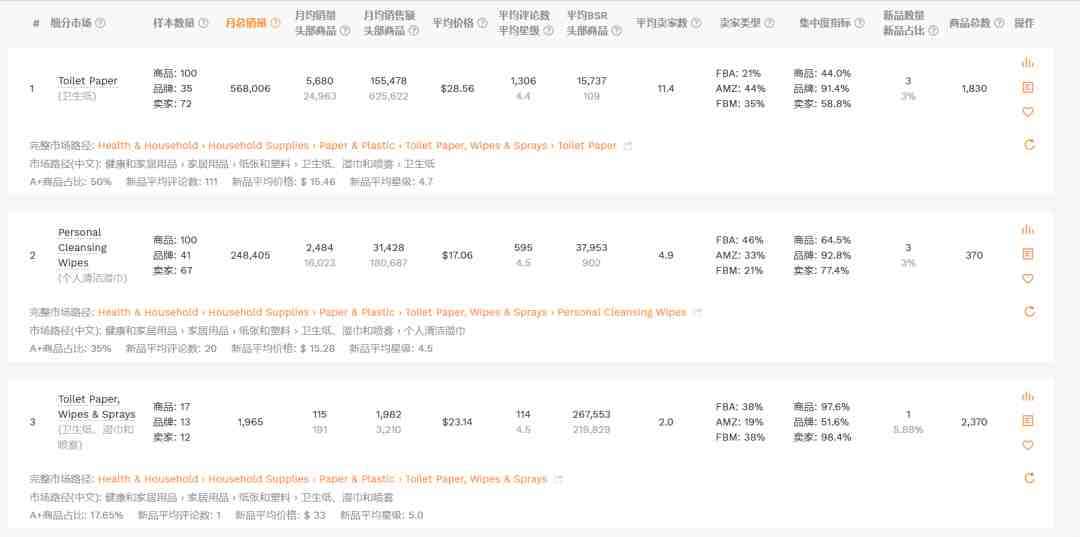This screenshot has height=537, width=1080.
Task: Click the help icon beside 新品数量 新品占比
Action: pyautogui.click(x=933, y=30)
